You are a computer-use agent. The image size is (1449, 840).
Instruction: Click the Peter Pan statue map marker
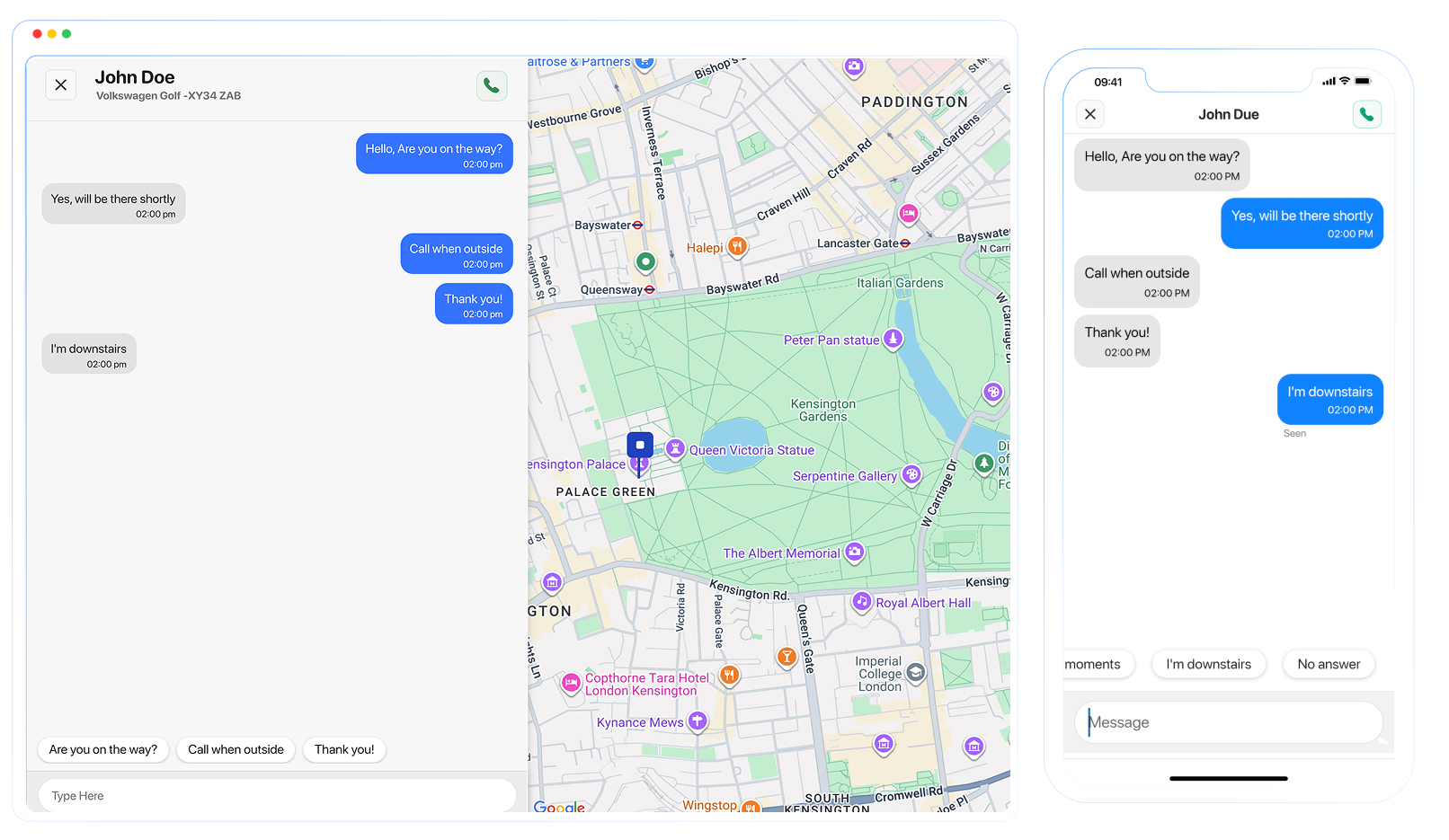pyautogui.click(x=893, y=340)
